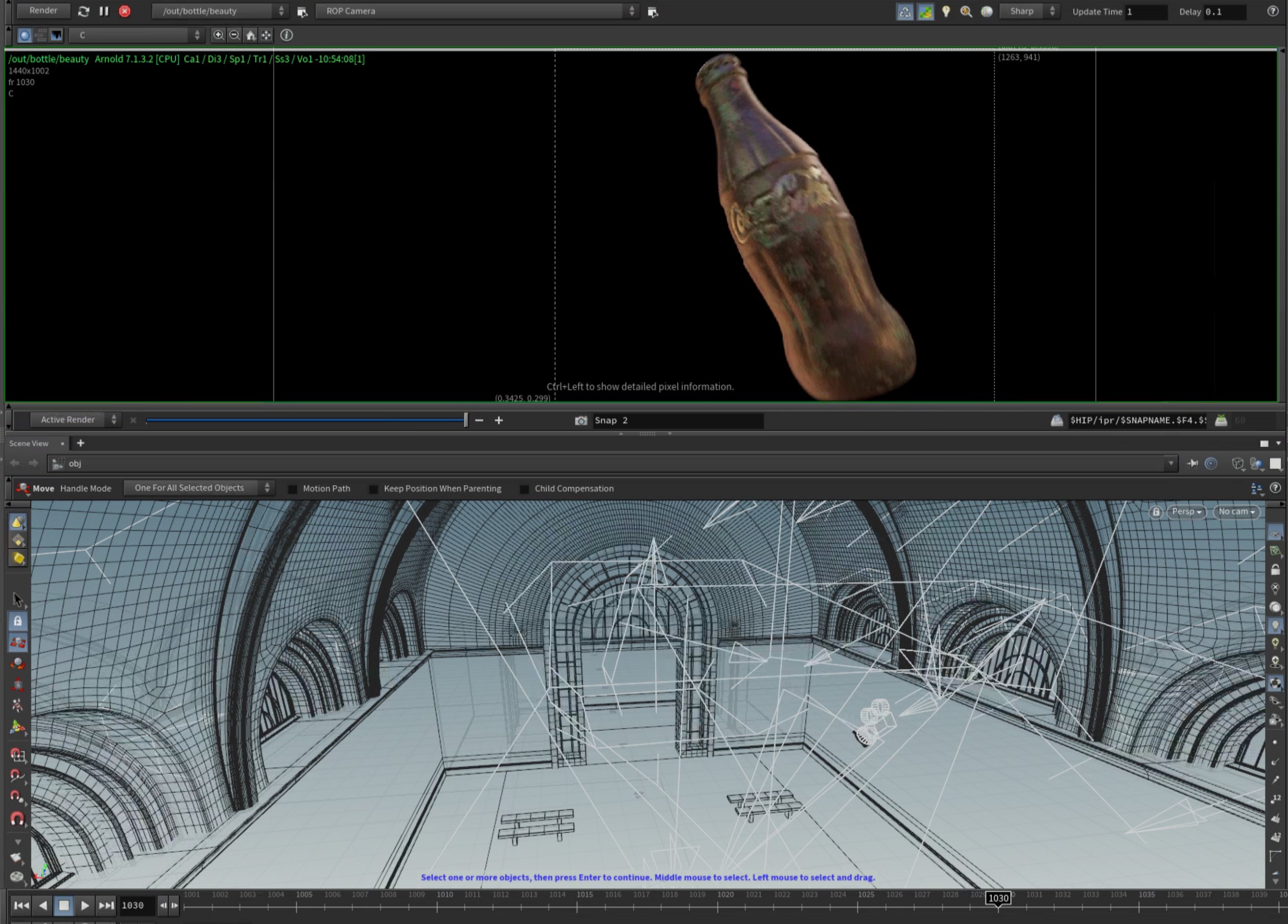The height and width of the screenshot is (924, 1288).
Task: Click the Delay input field
Action: (x=1224, y=12)
